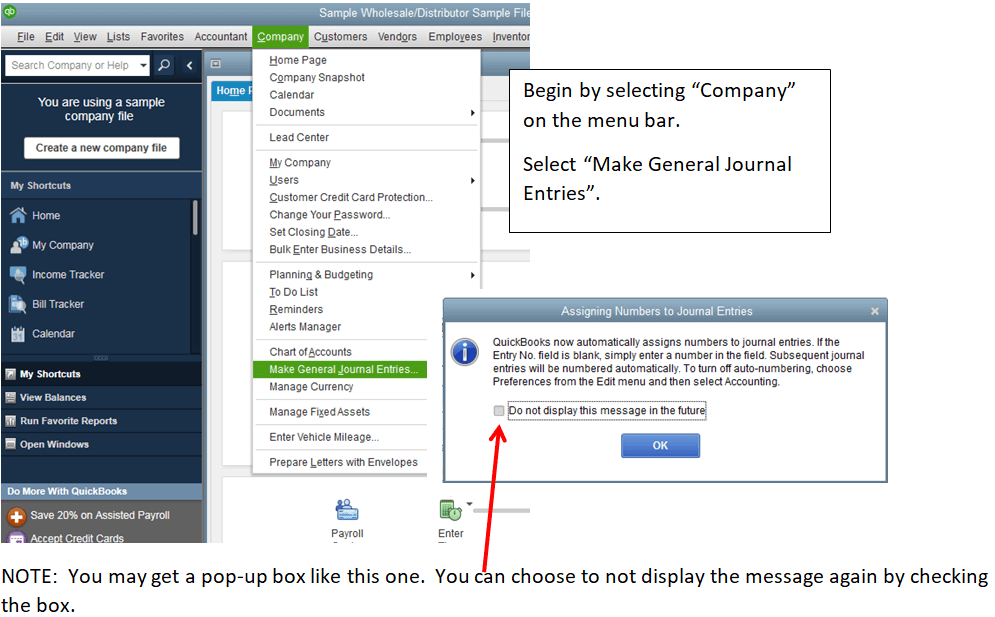Open the Accountant menu
Image resolution: width=995 pixels, height=617 pixels.
coord(221,37)
